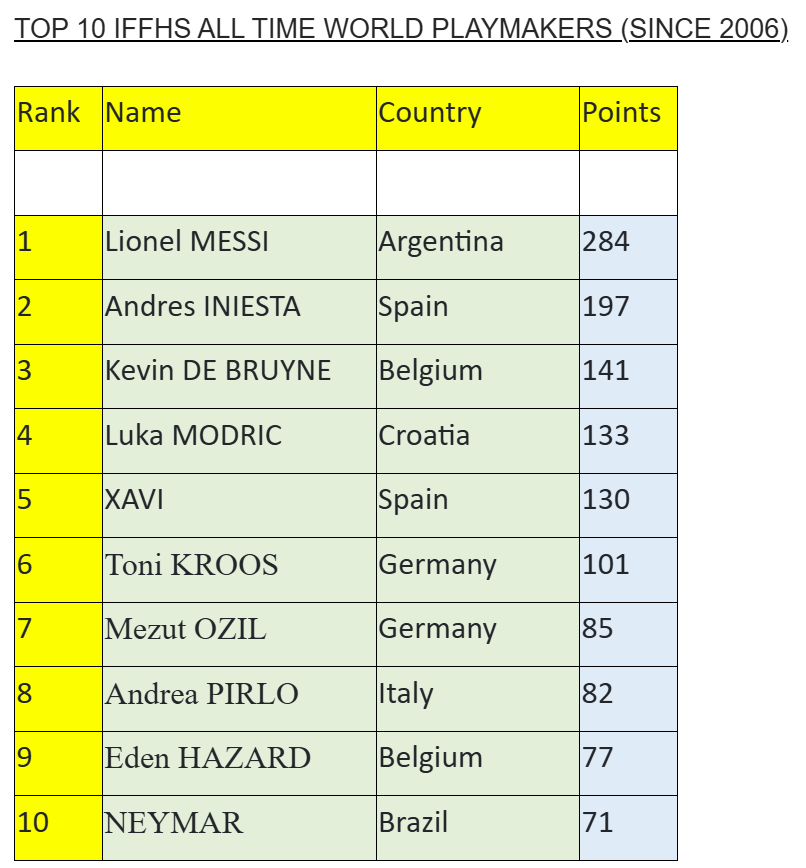
Task: Click the Toni KROOS cell
Action: point(239,570)
